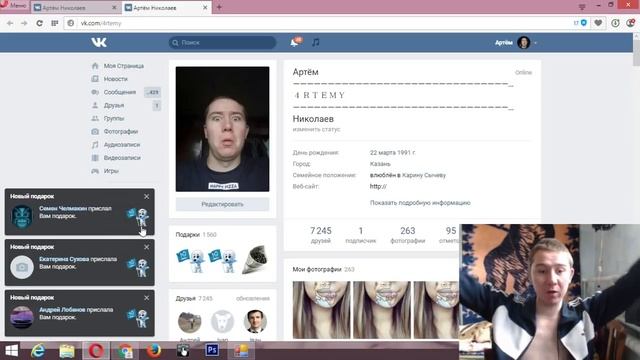Viewport: 640px width, 360px height.
Task: Click обновления link in friends block
Action: pos(253,298)
